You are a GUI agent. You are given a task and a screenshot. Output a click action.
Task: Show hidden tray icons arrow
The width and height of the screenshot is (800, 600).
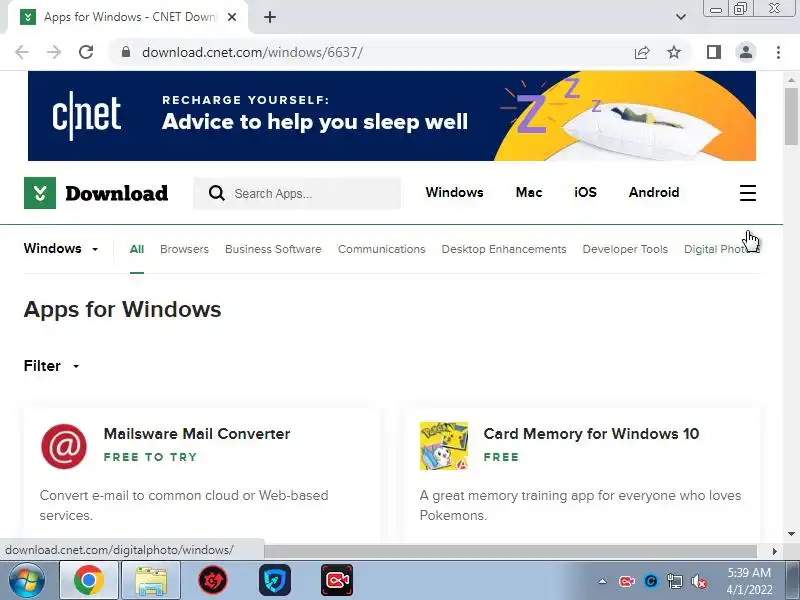[603, 581]
